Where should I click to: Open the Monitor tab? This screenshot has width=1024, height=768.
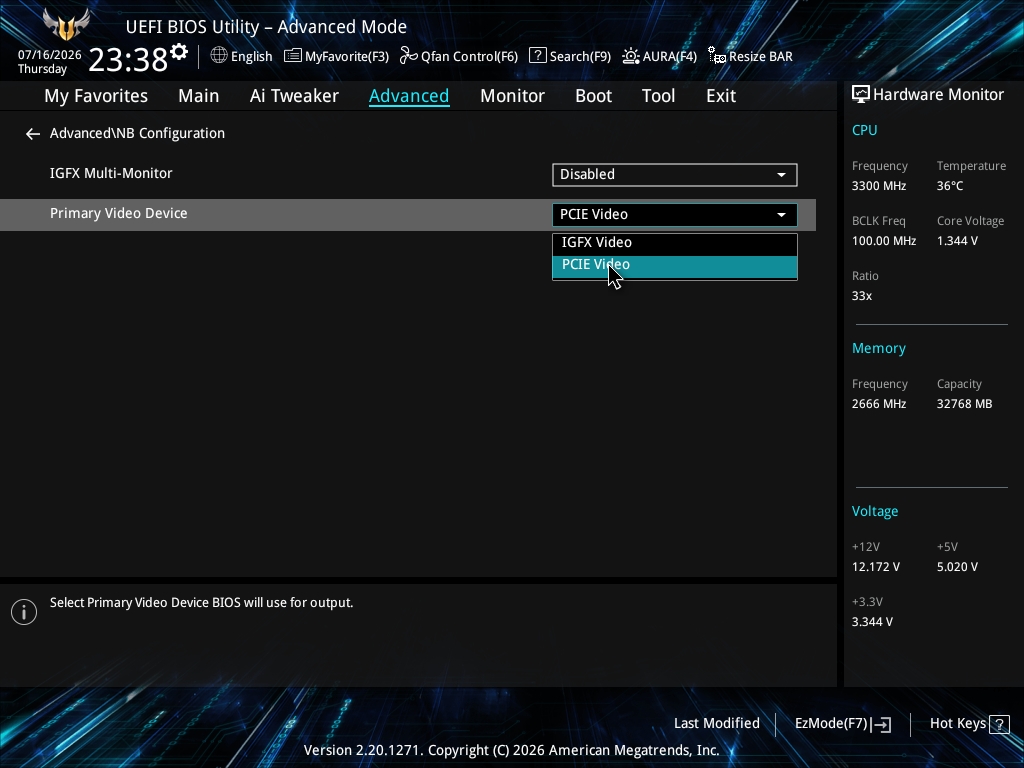tap(513, 96)
